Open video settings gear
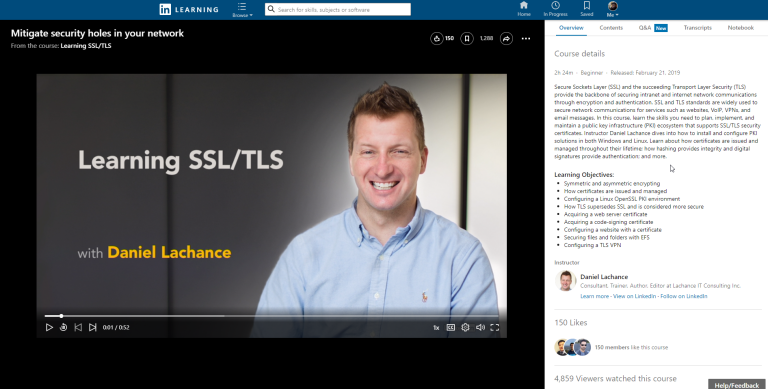768x389 pixels. [x=465, y=327]
